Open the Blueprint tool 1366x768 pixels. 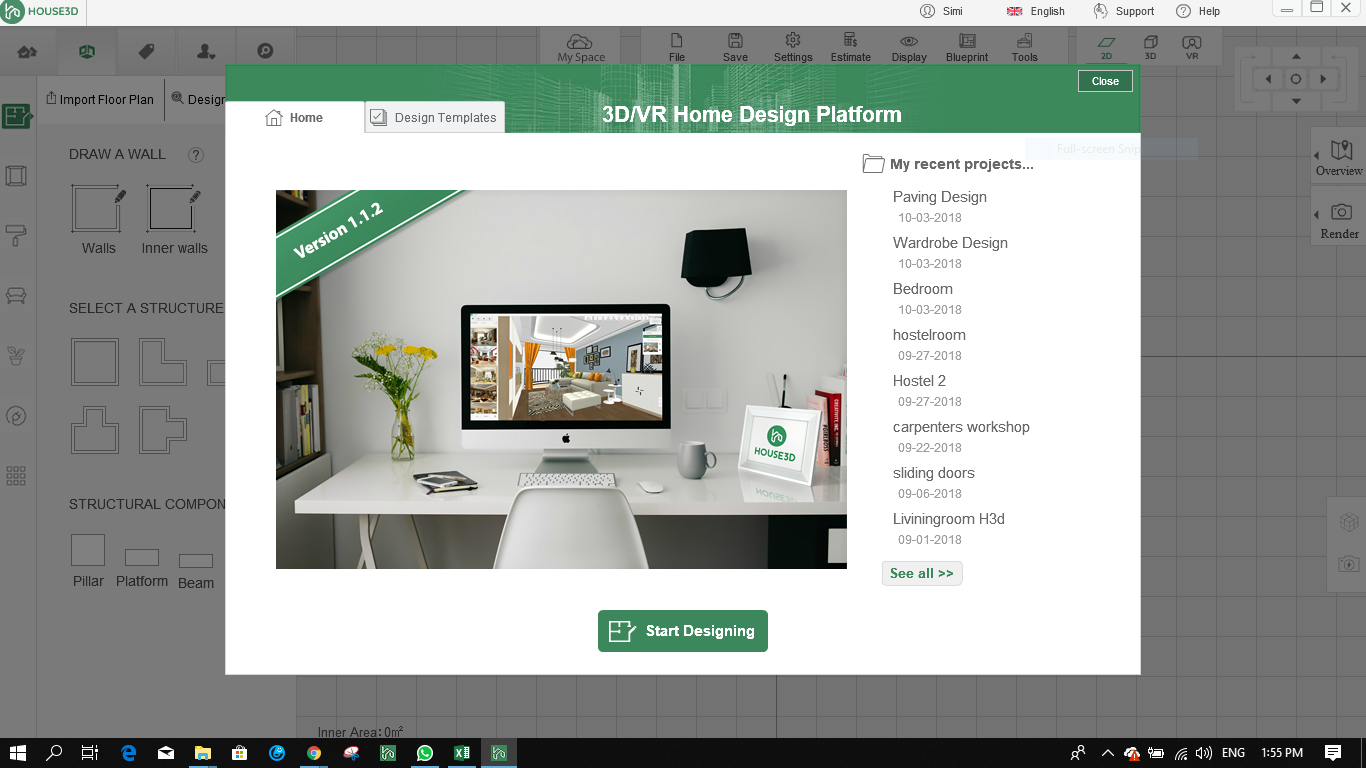coord(967,47)
